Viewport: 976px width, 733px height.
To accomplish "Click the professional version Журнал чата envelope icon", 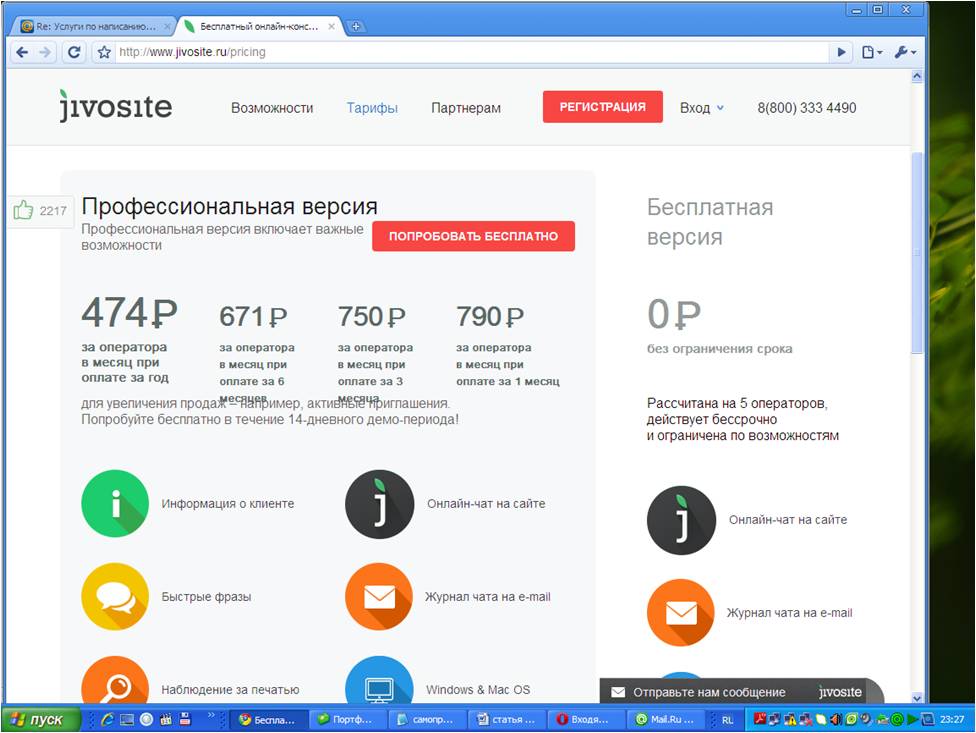I will [x=380, y=597].
